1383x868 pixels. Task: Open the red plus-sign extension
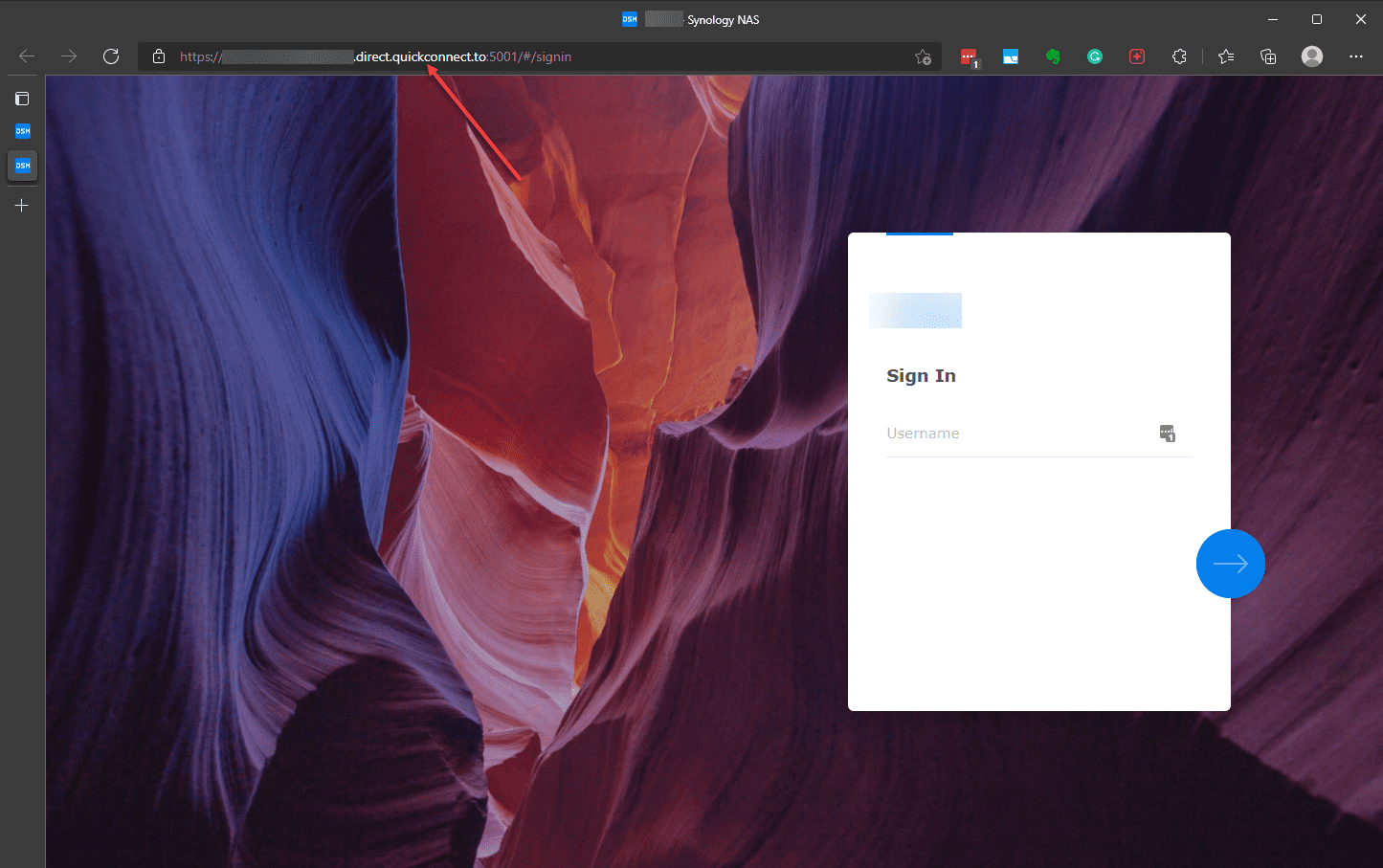pyautogui.click(x=1137, y=56)
